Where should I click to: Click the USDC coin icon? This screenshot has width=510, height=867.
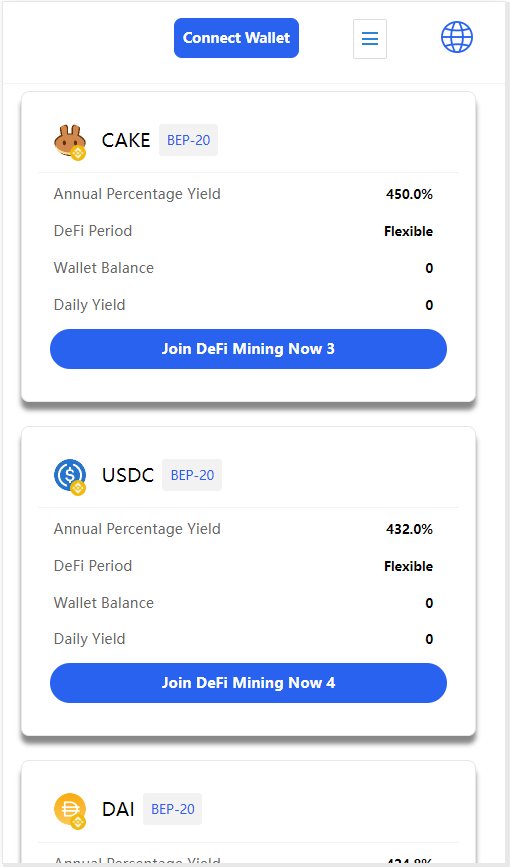(70, 477)
